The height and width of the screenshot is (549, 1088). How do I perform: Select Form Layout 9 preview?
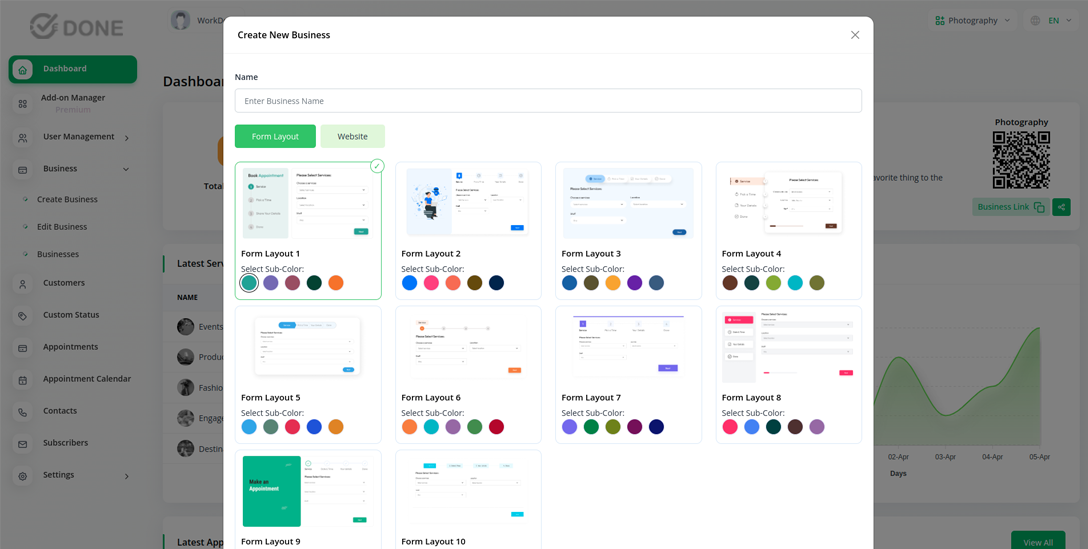point(308,491)
